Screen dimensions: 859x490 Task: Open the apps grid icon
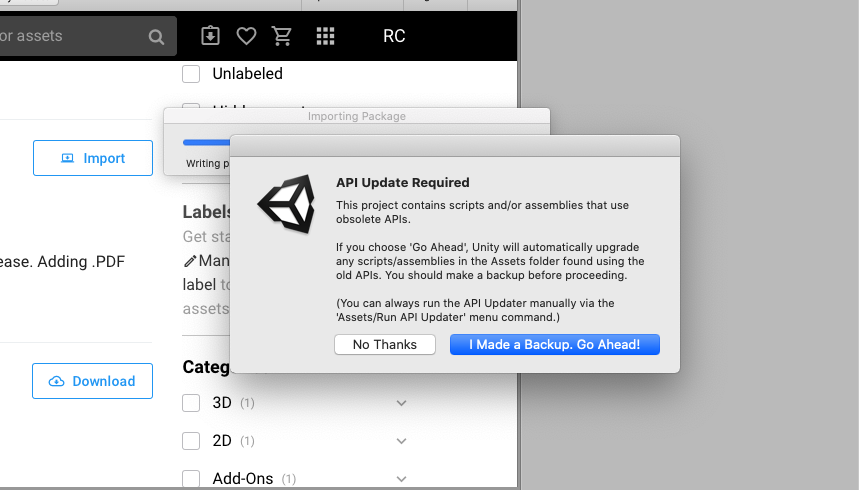point(325,36)
